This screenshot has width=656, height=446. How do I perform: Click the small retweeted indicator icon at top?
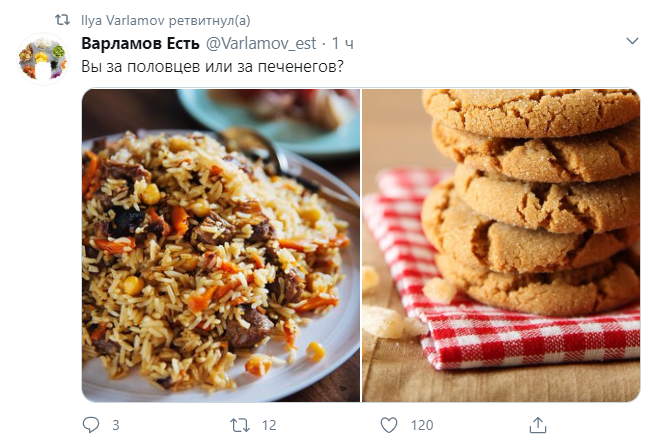tap(62, 19)
